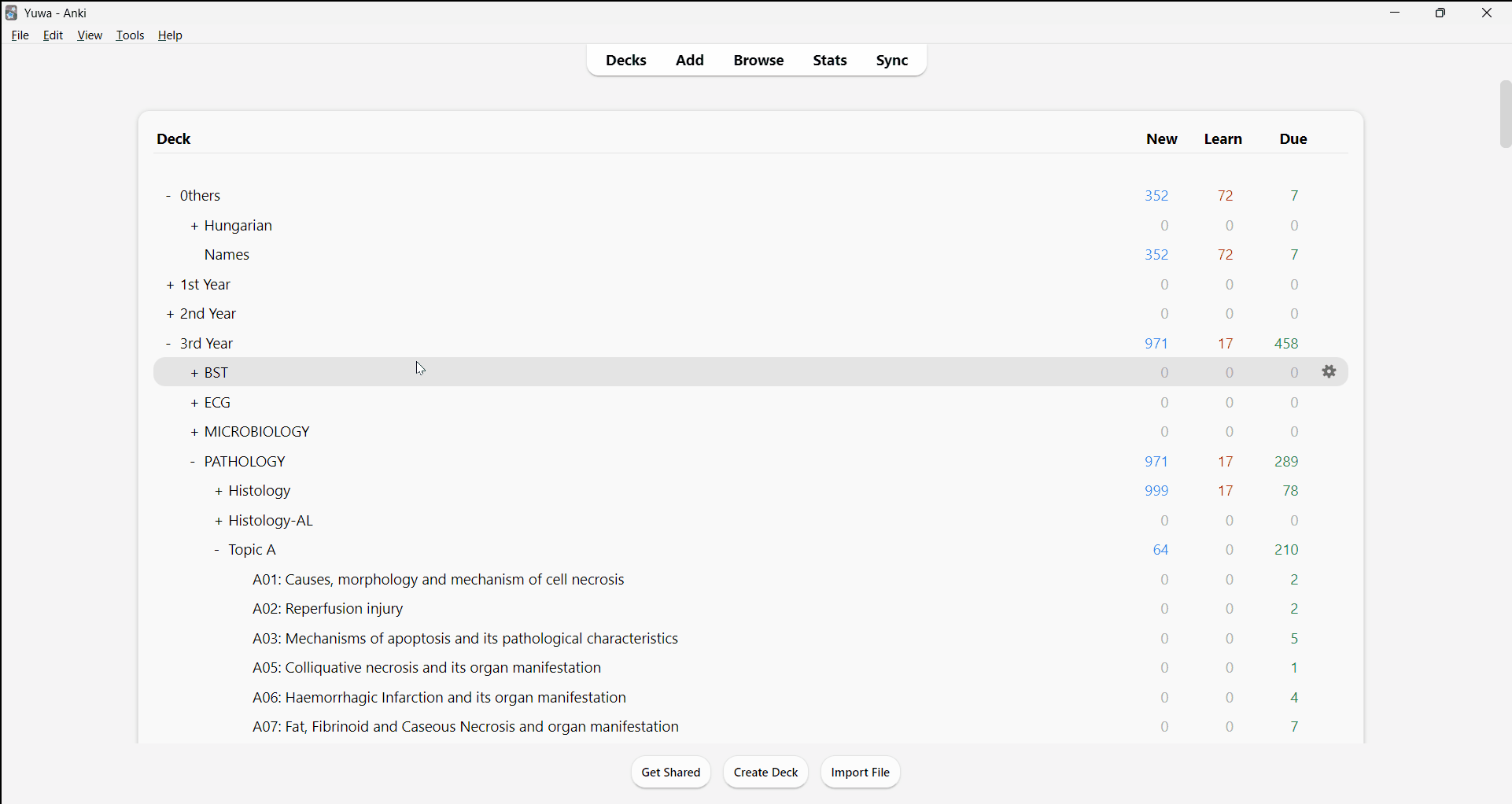Click the vertical scrollbar thumb
This screenshot has height=804, width=1512.
pos(1504,114)
